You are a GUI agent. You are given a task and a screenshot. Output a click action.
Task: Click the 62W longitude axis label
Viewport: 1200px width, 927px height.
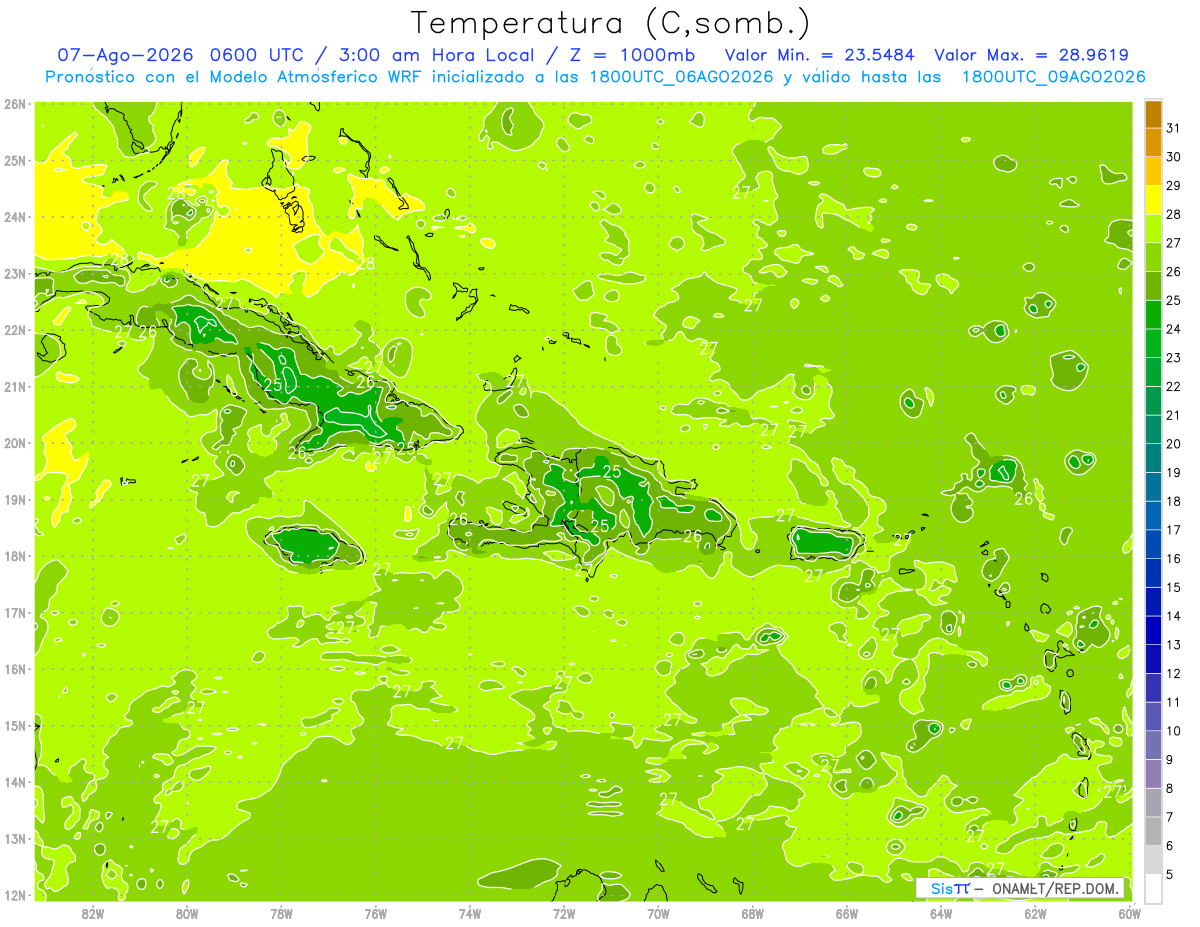(x=1035, y=913)
